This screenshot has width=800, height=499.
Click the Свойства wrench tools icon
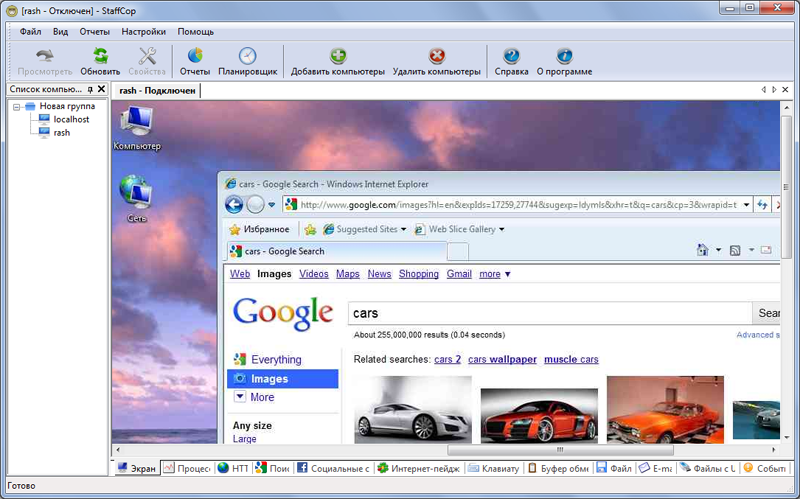point(147,55)
